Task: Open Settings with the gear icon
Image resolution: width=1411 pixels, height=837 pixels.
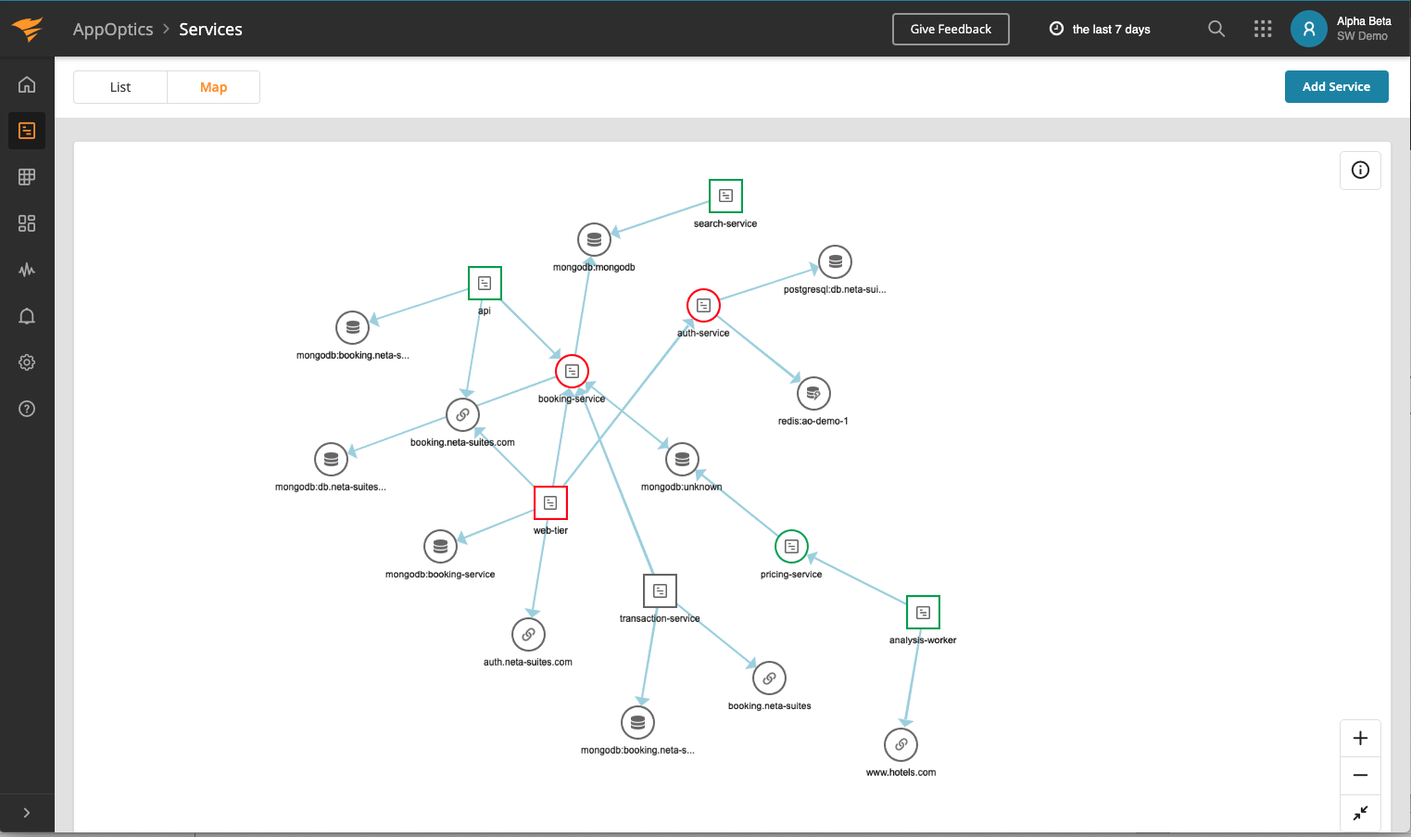Action: click(x=26, y=361)
